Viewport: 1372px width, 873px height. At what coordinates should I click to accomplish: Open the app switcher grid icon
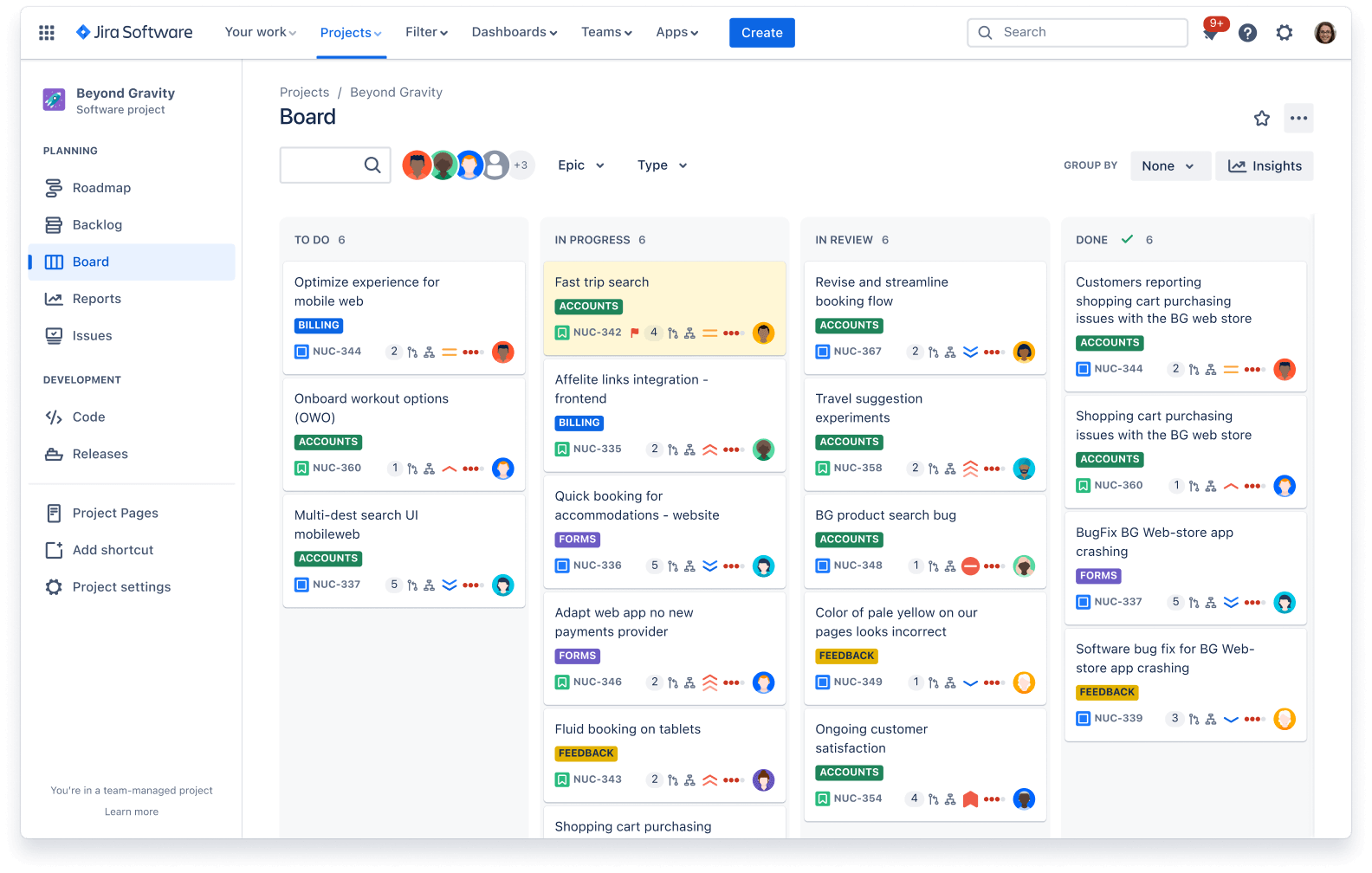(47, 33)
